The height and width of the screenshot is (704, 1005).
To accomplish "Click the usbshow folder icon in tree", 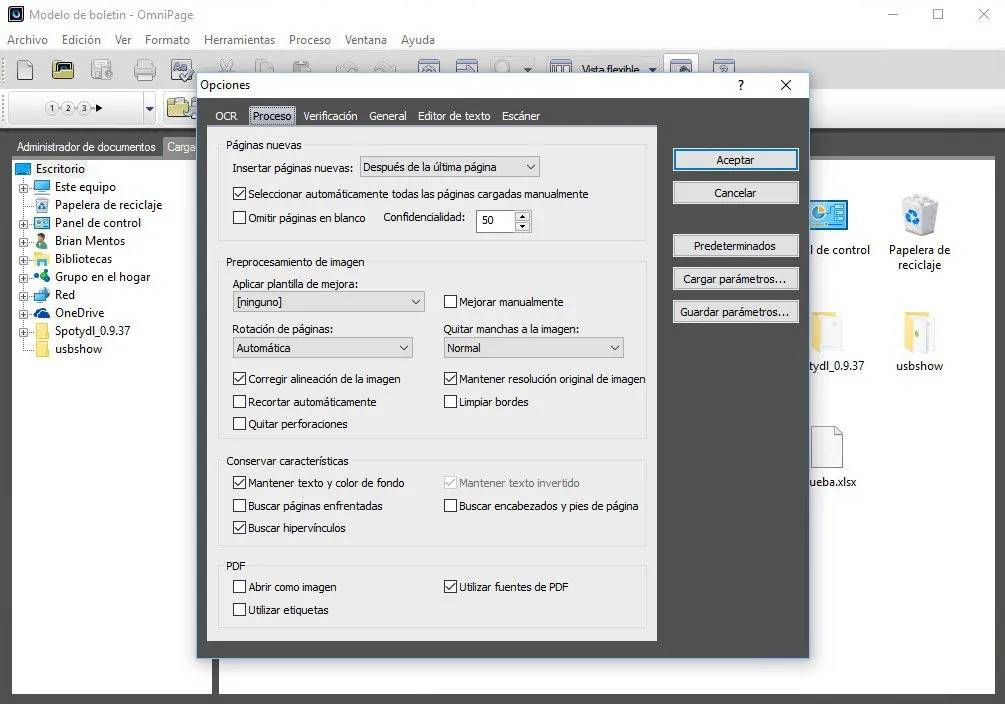I will [x=42, y=349].
